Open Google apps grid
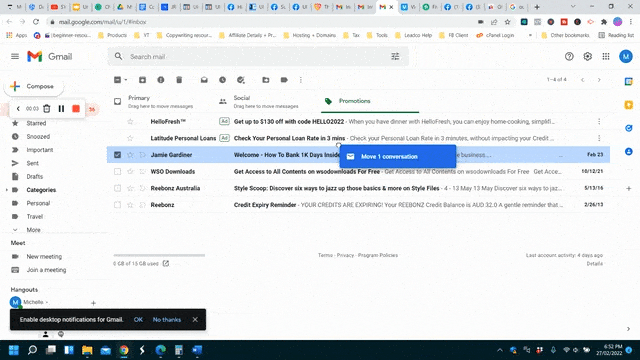 click(606, 56)
